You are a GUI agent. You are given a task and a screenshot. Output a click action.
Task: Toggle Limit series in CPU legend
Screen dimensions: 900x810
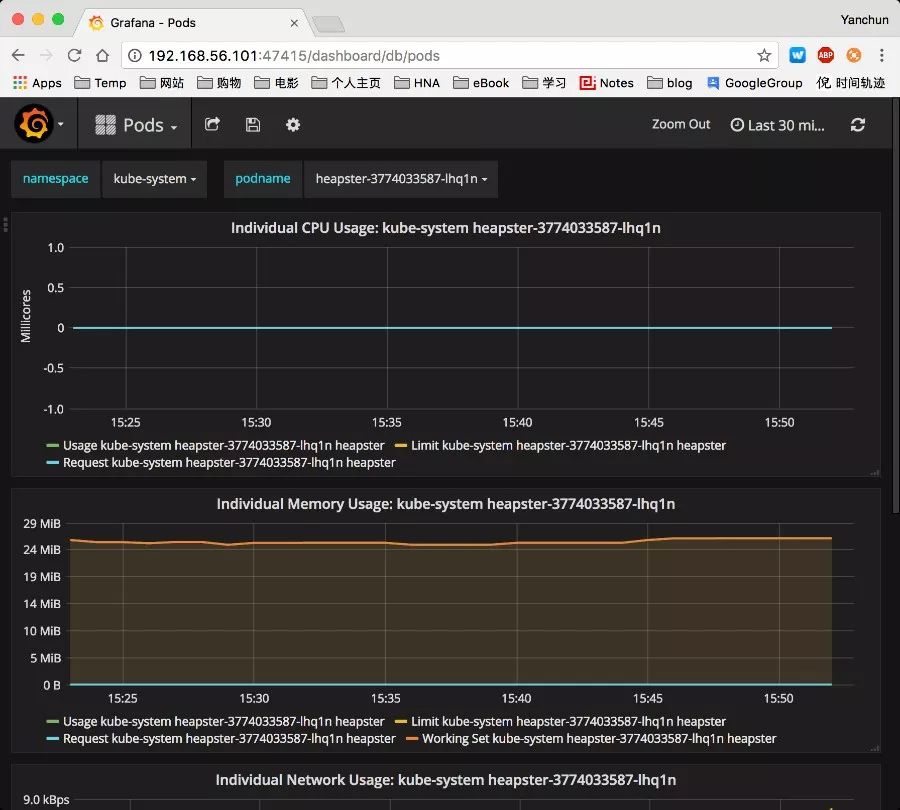[x=568, y=446]
